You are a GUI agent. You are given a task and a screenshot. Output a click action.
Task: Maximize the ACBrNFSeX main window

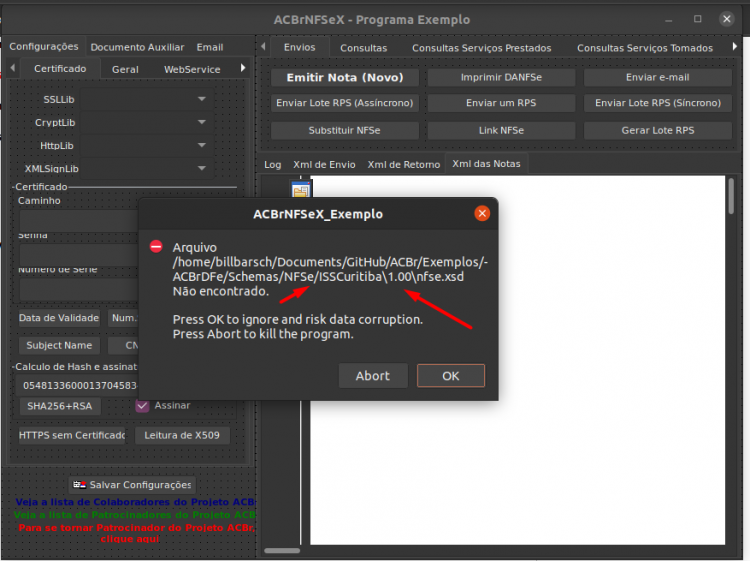(x=697, y=19)
